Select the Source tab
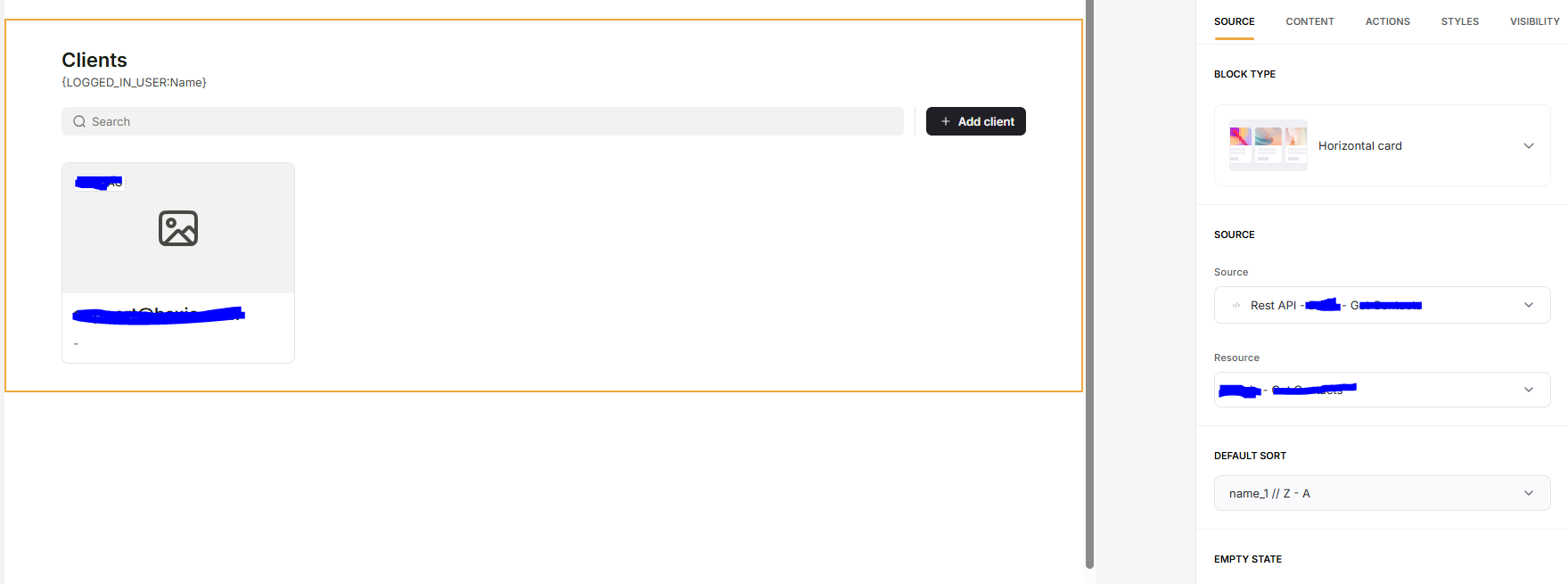 tap(1234, 21)
